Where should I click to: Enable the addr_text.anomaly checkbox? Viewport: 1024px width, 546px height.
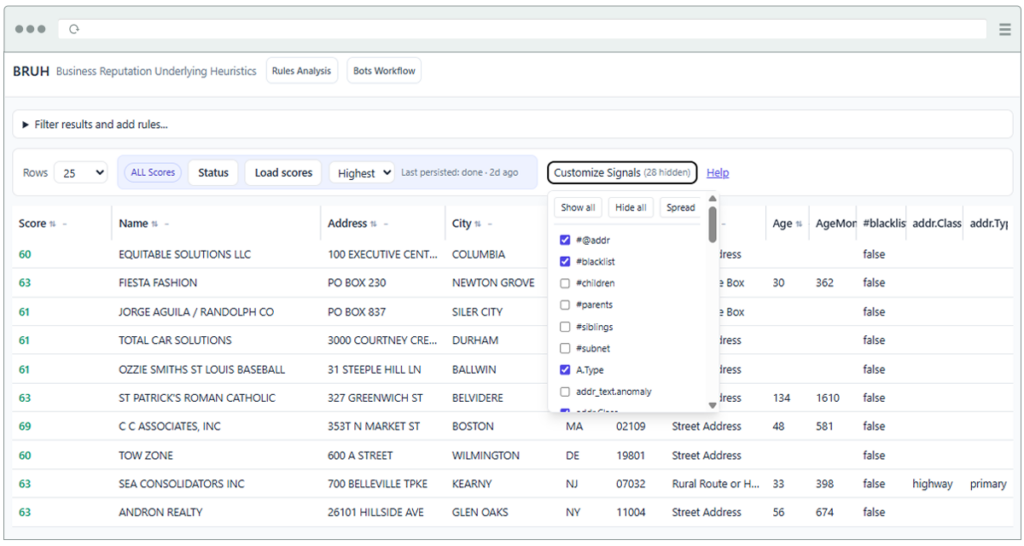pyautogui.click(x=565, y=391)
